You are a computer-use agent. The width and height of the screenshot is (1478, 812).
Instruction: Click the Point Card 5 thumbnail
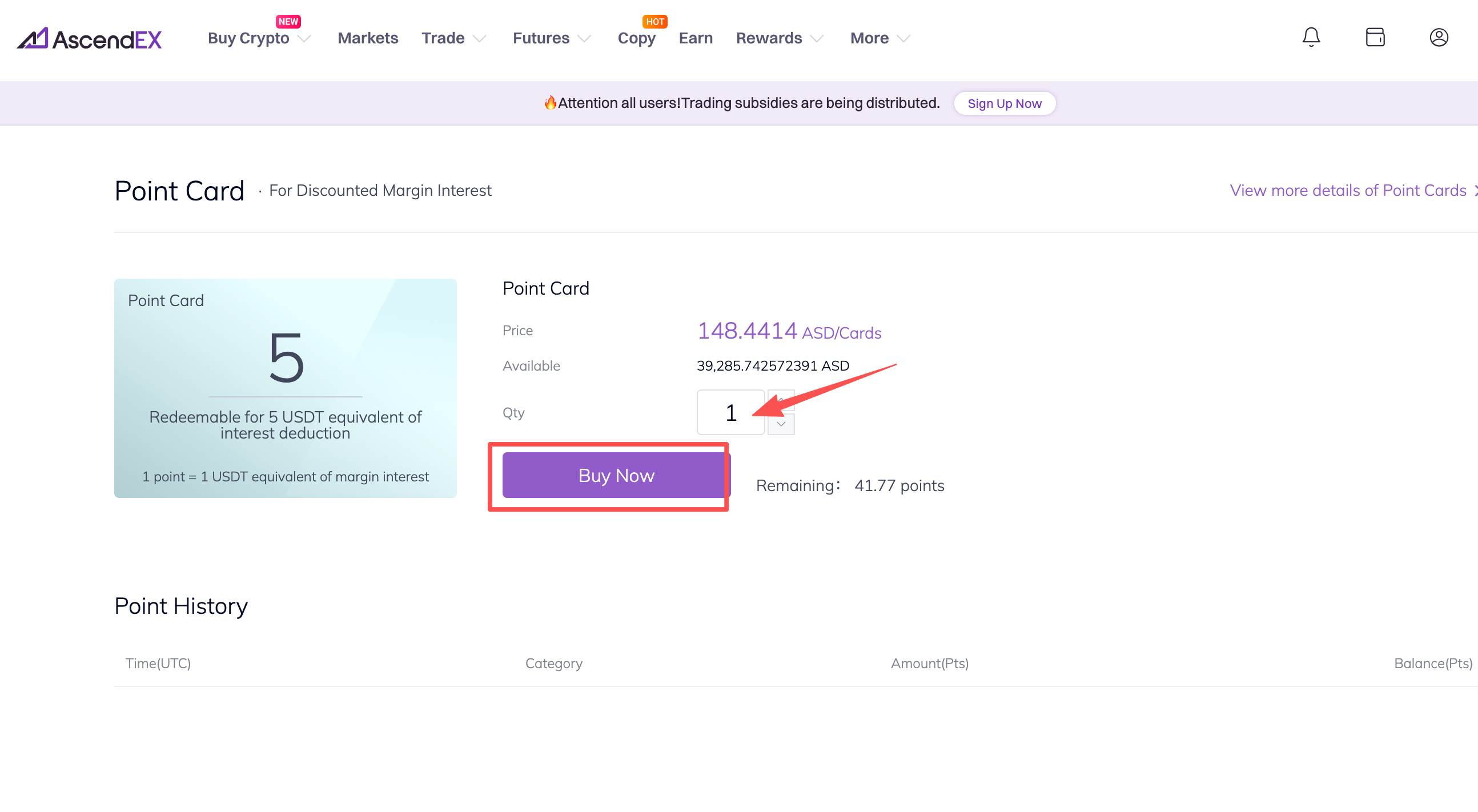(x=285, y=388)
